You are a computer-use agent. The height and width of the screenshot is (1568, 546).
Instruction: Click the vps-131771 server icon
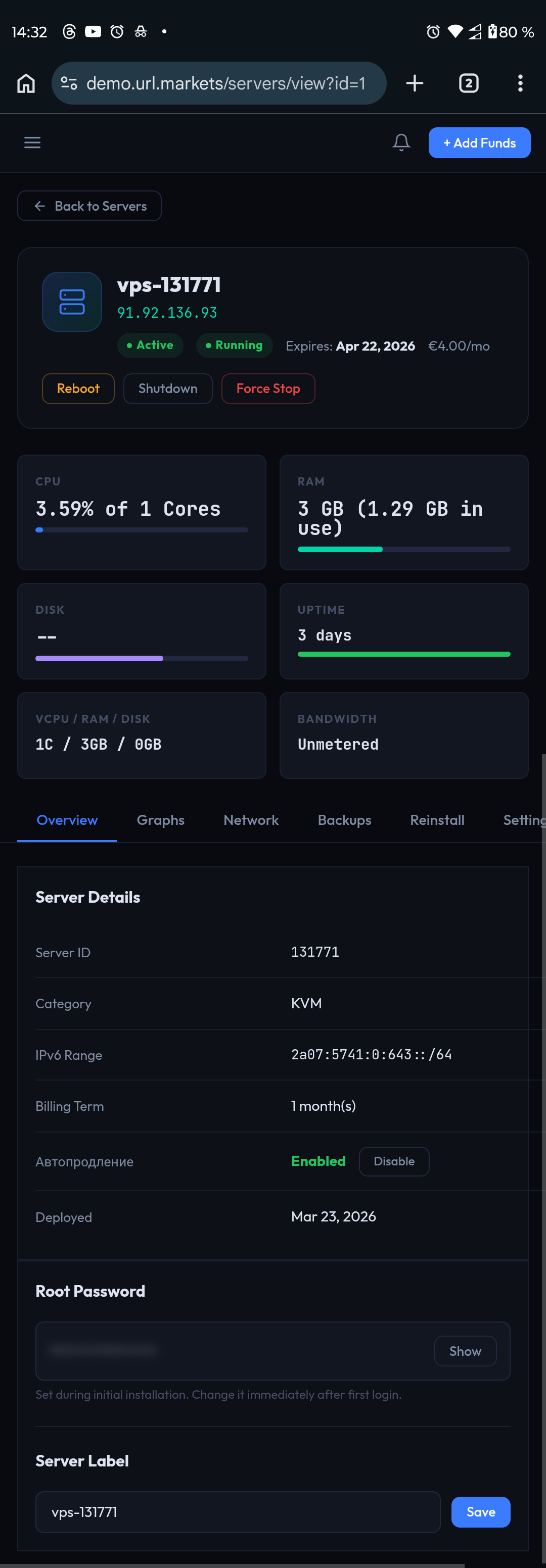point(72,302)
